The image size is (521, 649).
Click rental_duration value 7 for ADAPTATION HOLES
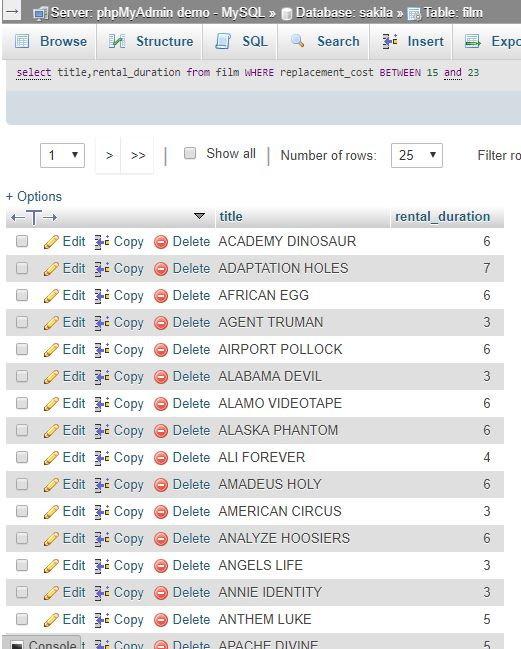(487, 268)
